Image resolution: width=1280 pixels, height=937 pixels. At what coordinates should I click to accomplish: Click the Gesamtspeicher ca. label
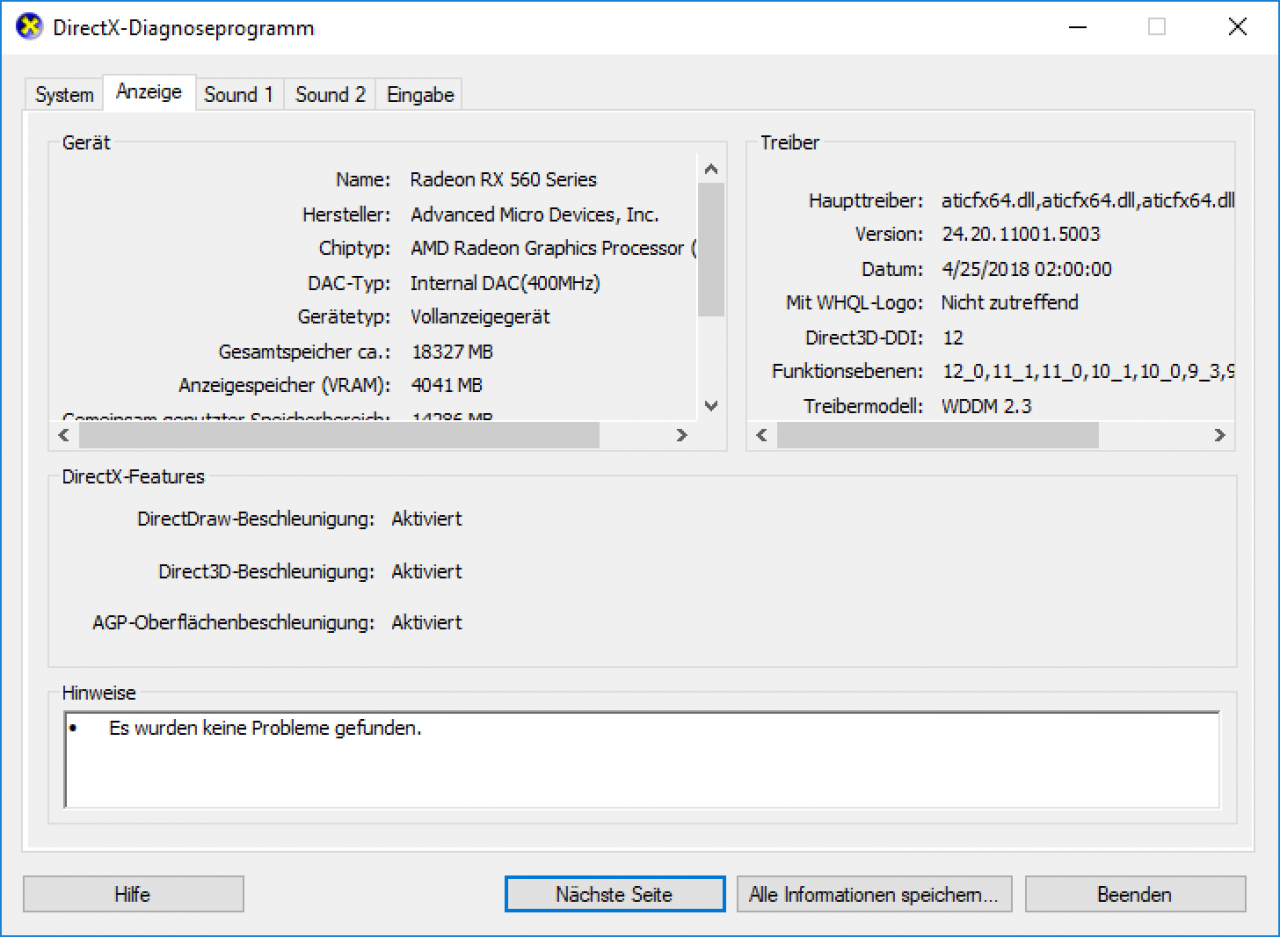pos(305,352)
